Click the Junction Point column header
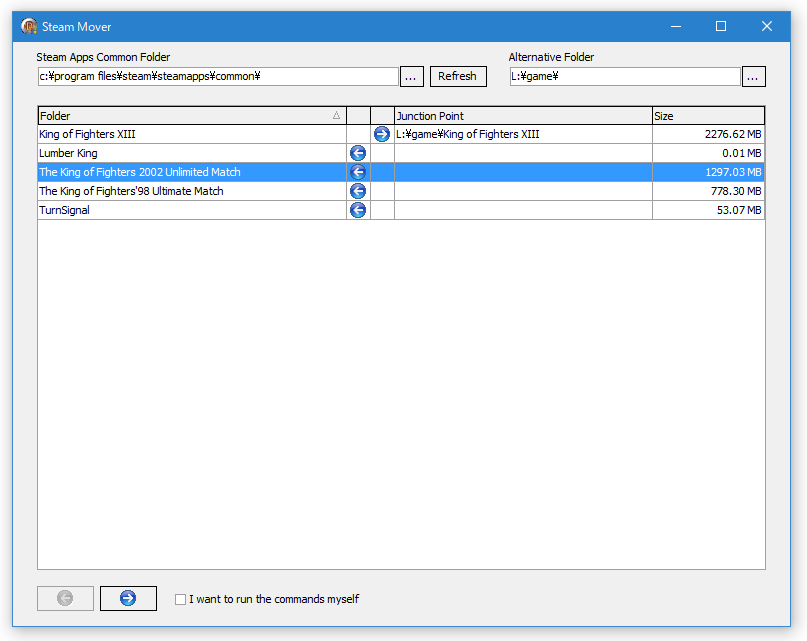 pos(523,116)
